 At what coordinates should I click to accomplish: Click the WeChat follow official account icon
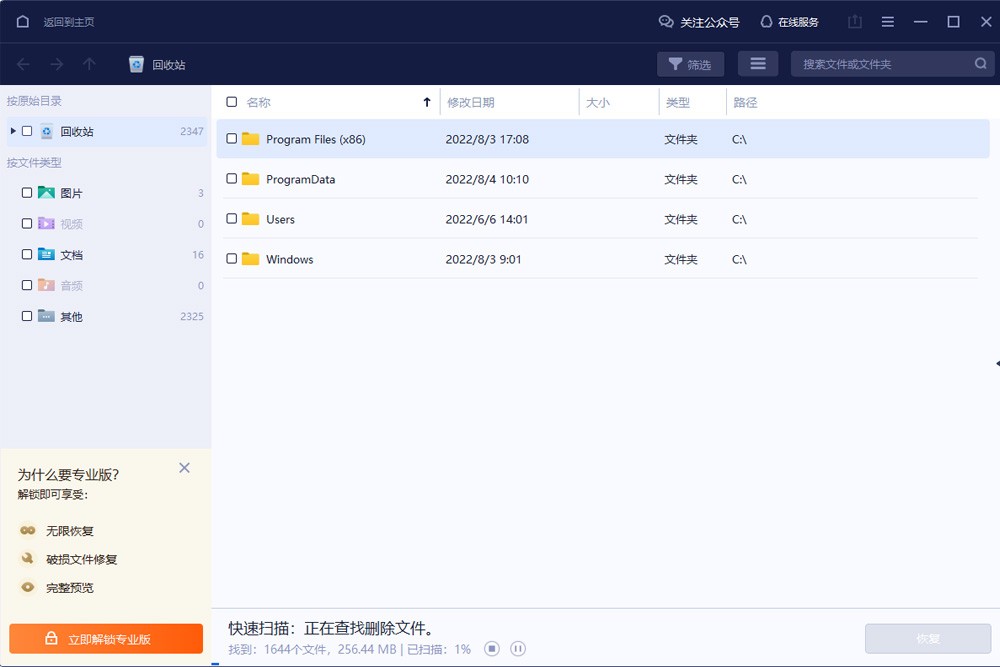[x=666, y=22]
